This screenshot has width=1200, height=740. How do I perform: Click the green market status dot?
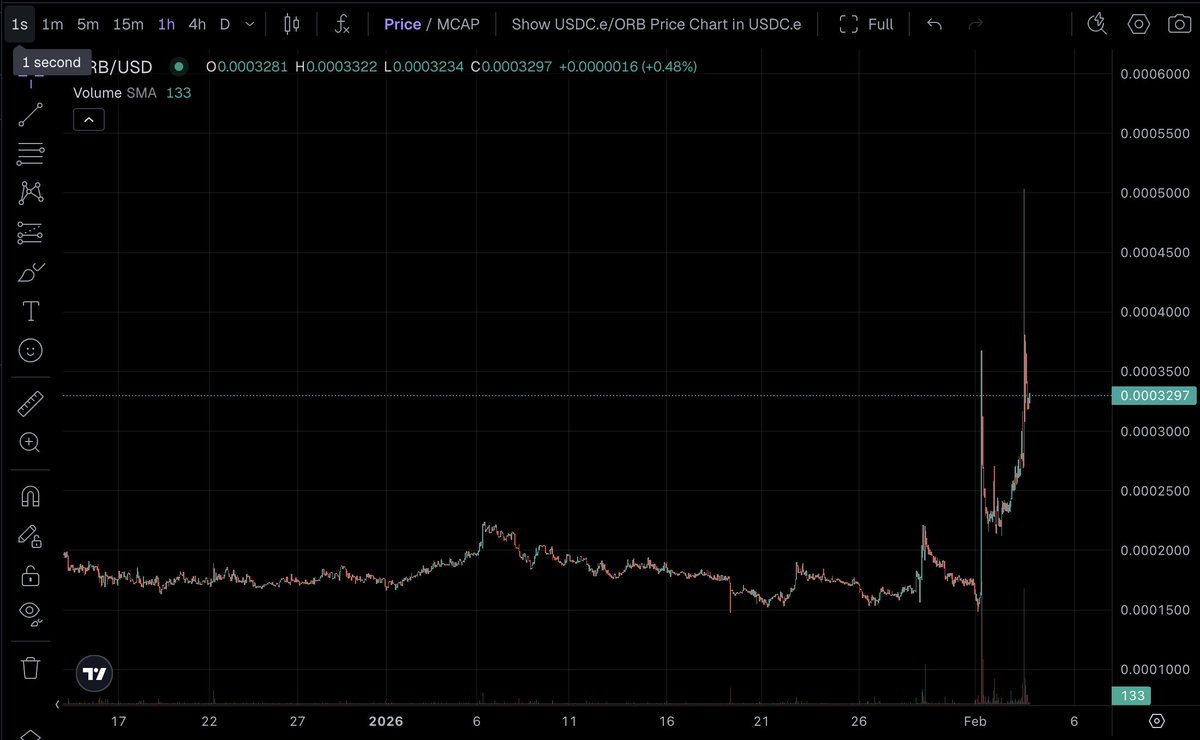coord(179,67)
